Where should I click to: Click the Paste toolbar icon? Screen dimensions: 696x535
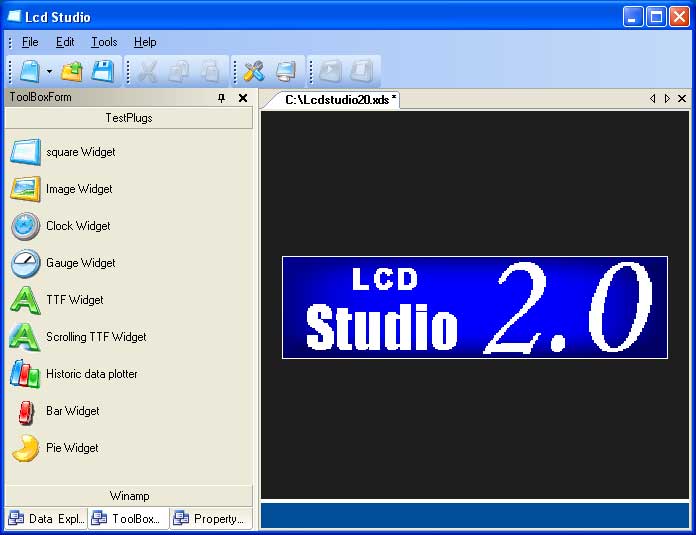[x=211, y=71]
